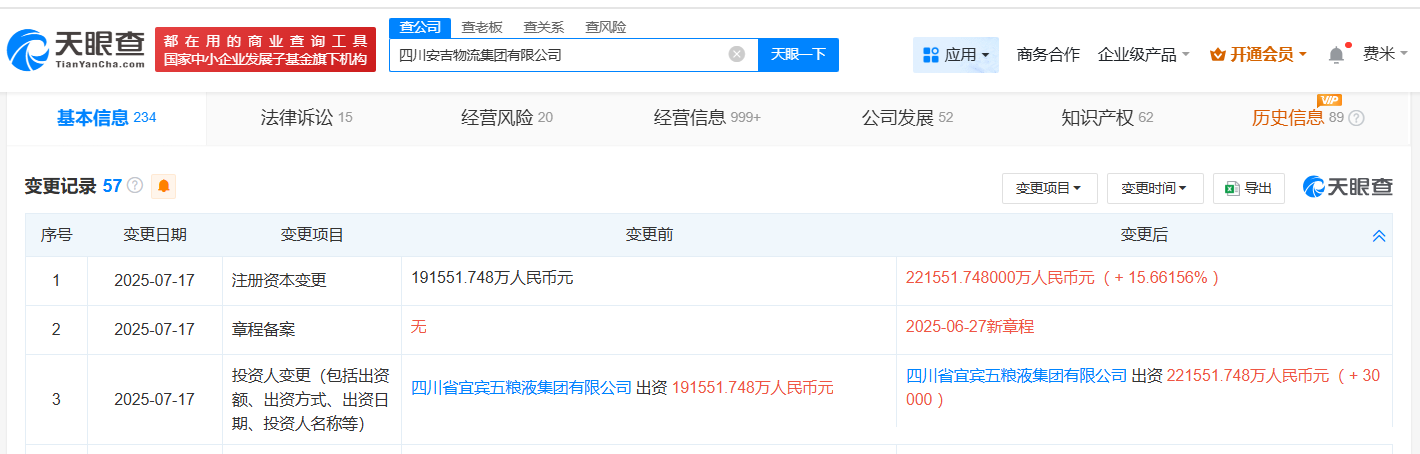Switch to the 查老板 search tab

coord(482,27)
